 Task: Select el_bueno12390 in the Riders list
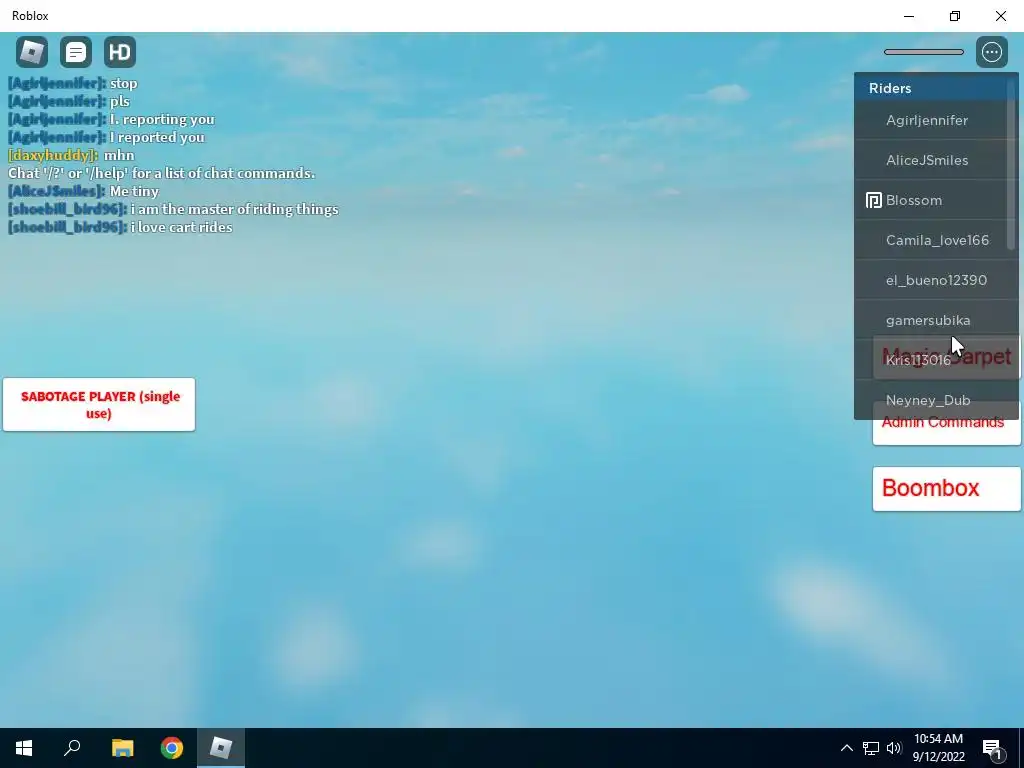tap(931, 280)
